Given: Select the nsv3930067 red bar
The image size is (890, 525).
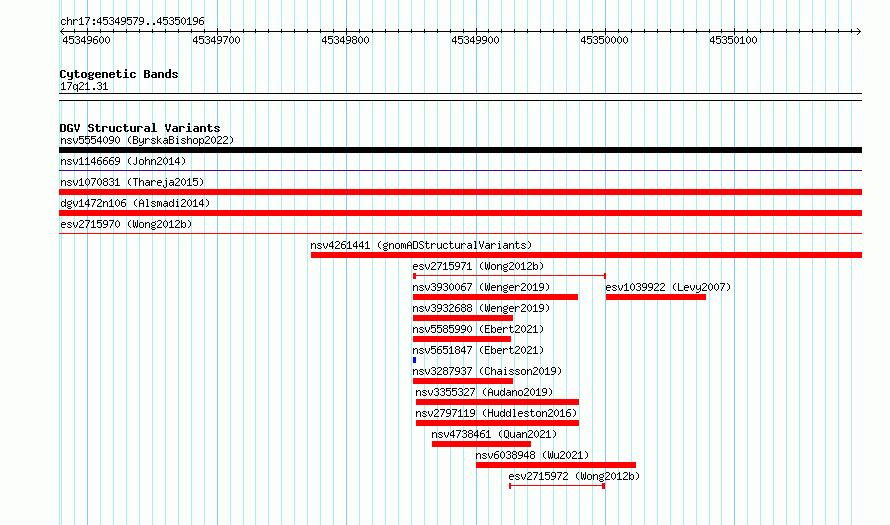Looking at the screenshot, I should 495,297.
